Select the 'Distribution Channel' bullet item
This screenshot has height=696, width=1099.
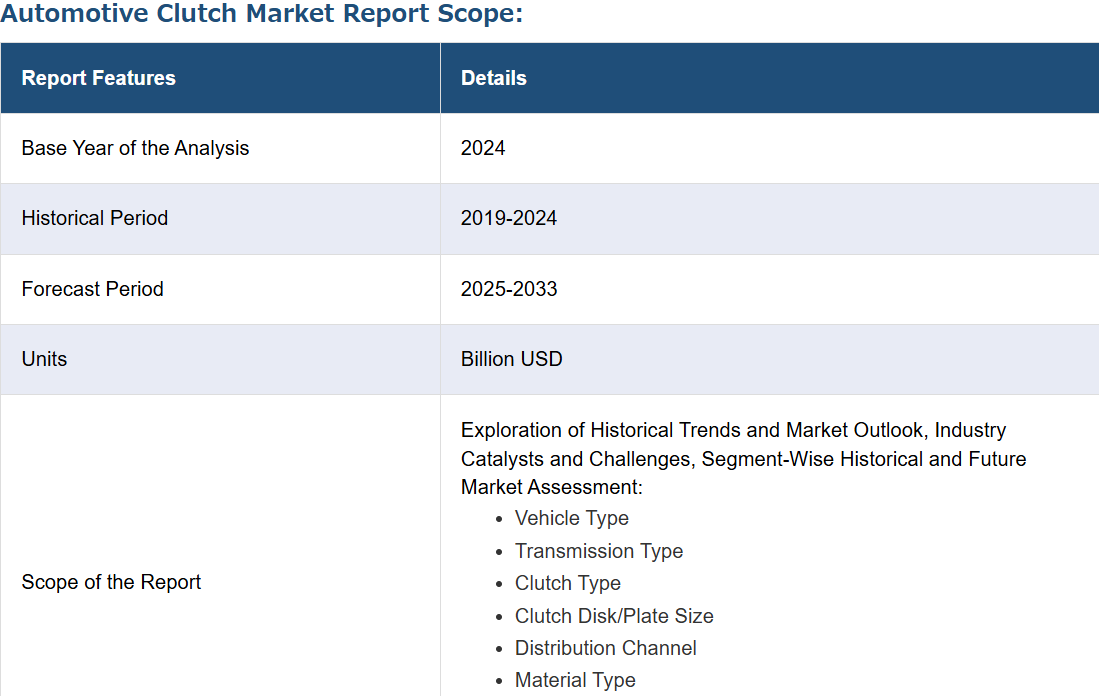click(606, 648)
